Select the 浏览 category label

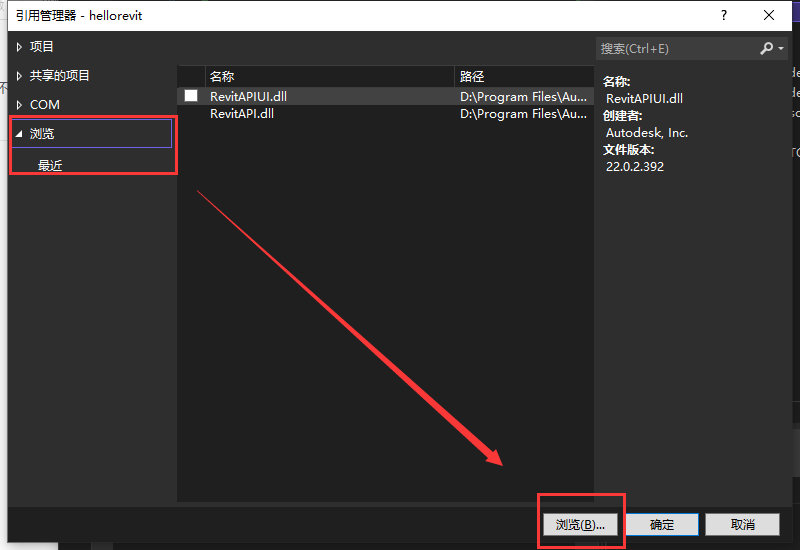[42, 134]
